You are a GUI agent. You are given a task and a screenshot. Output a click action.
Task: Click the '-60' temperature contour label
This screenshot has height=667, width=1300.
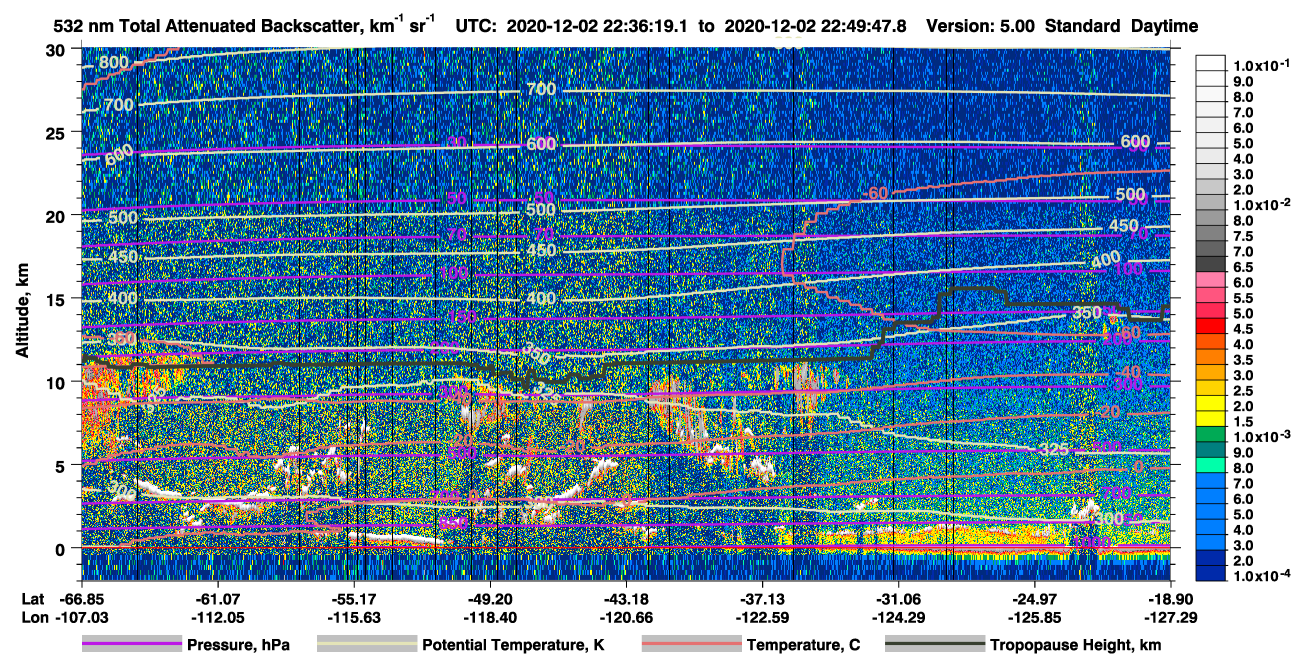[x=874, y=192]
